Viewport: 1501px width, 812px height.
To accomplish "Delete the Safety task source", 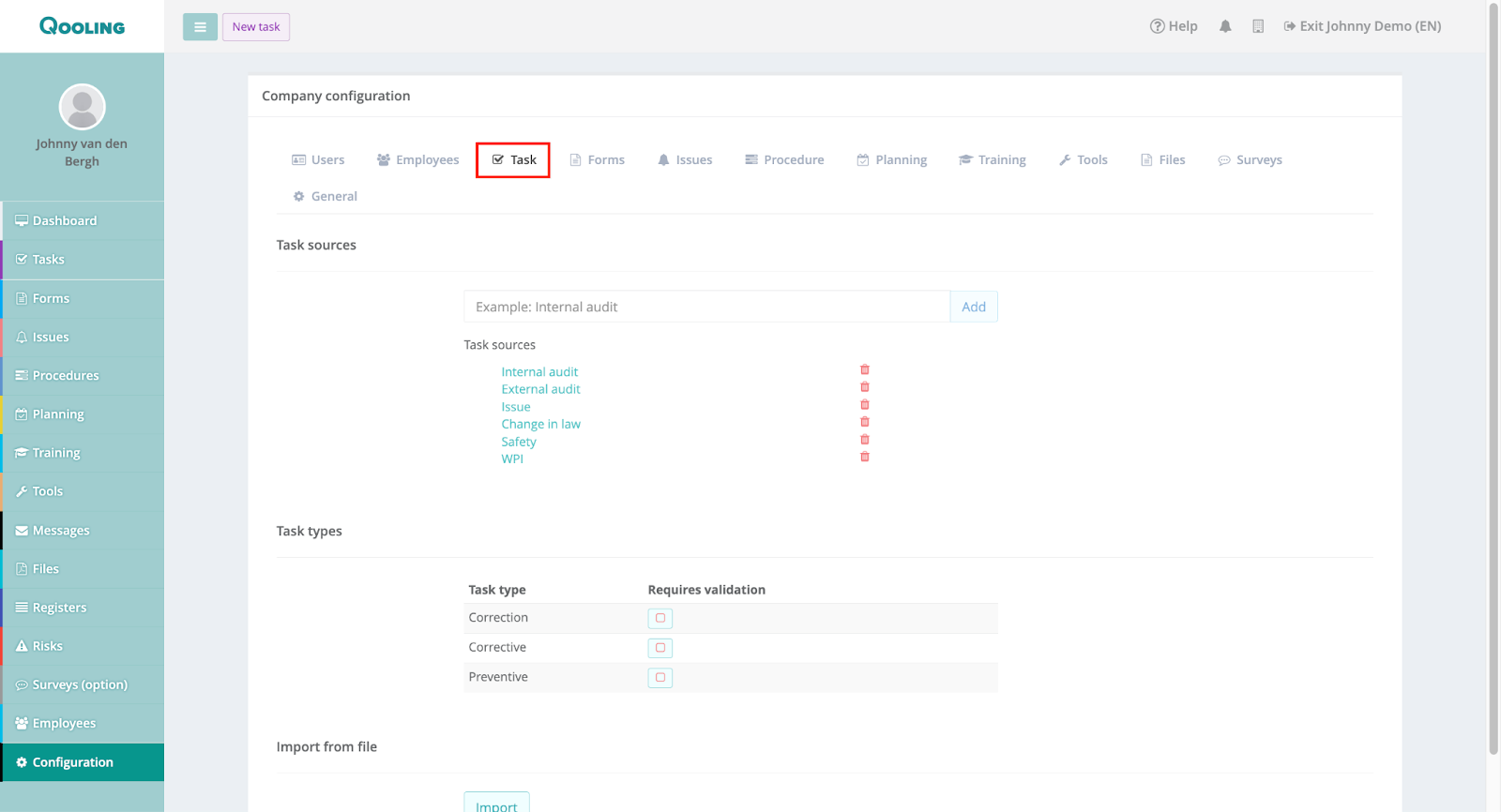I will (865, 440).
